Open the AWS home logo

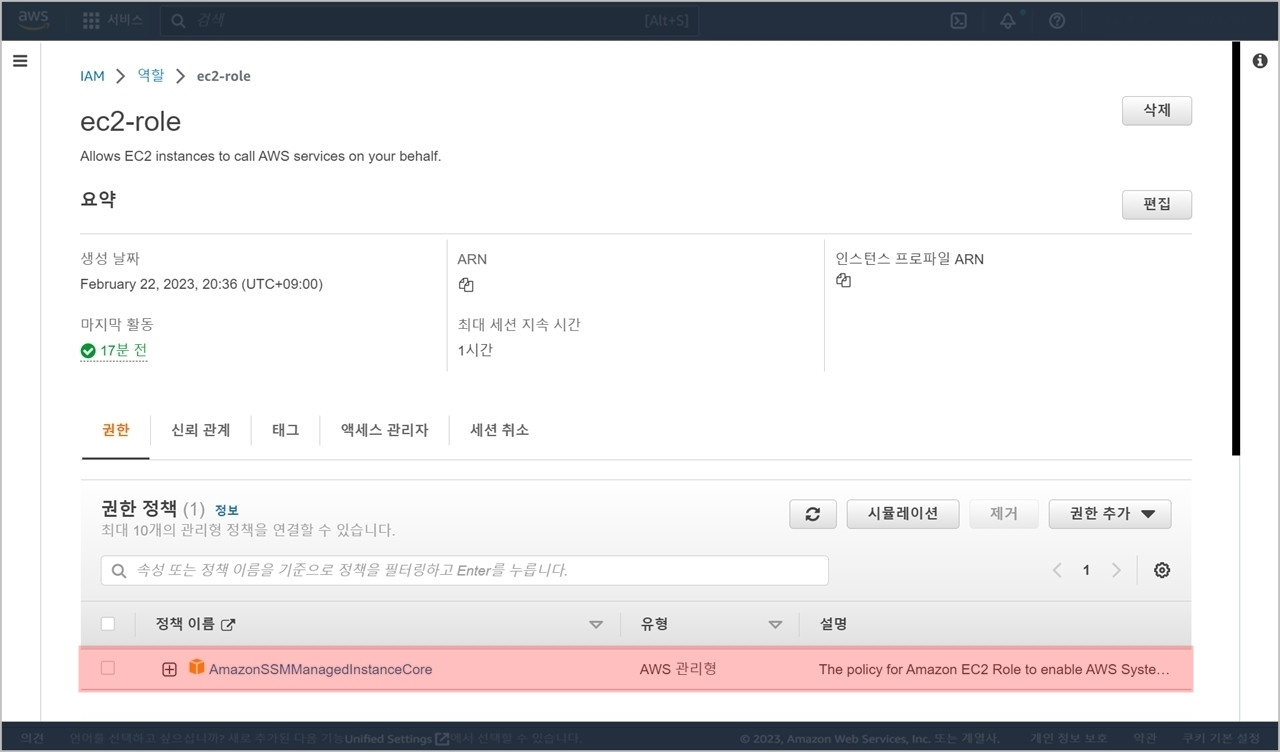coord(33,20)
